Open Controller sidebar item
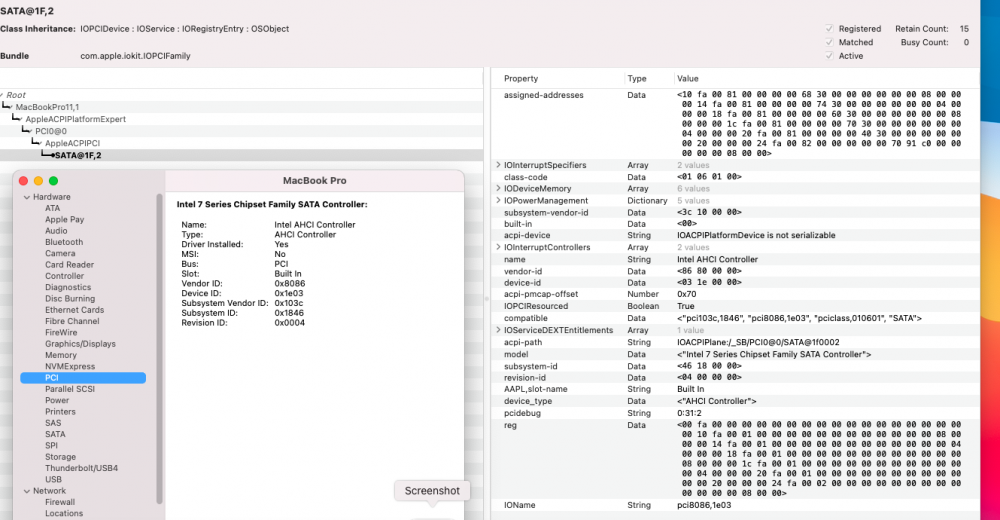This screenshot has height=520, width=1000. point(64,276)
